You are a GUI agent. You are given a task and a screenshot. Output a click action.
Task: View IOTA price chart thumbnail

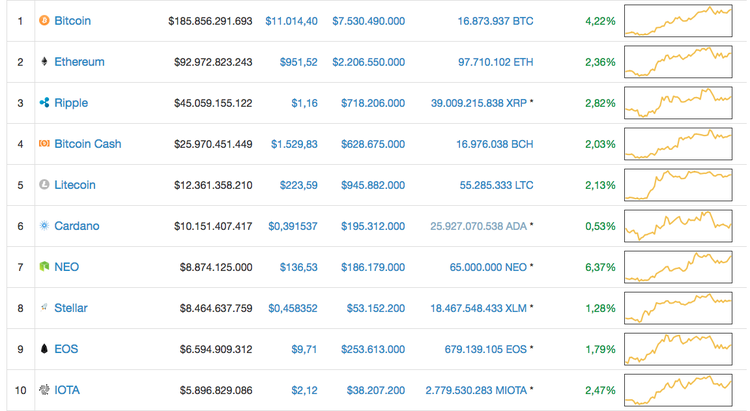click(678, 390)
